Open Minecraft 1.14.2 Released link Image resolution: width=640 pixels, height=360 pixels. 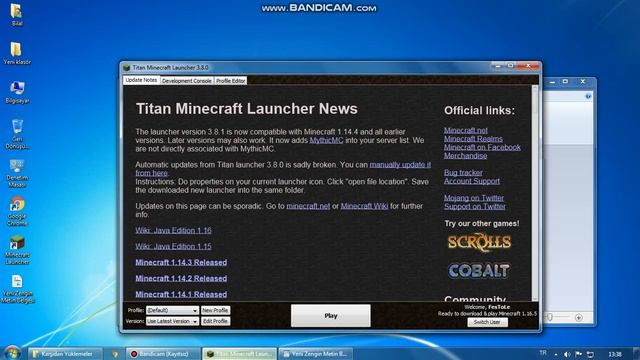click(x=181, y=278)
